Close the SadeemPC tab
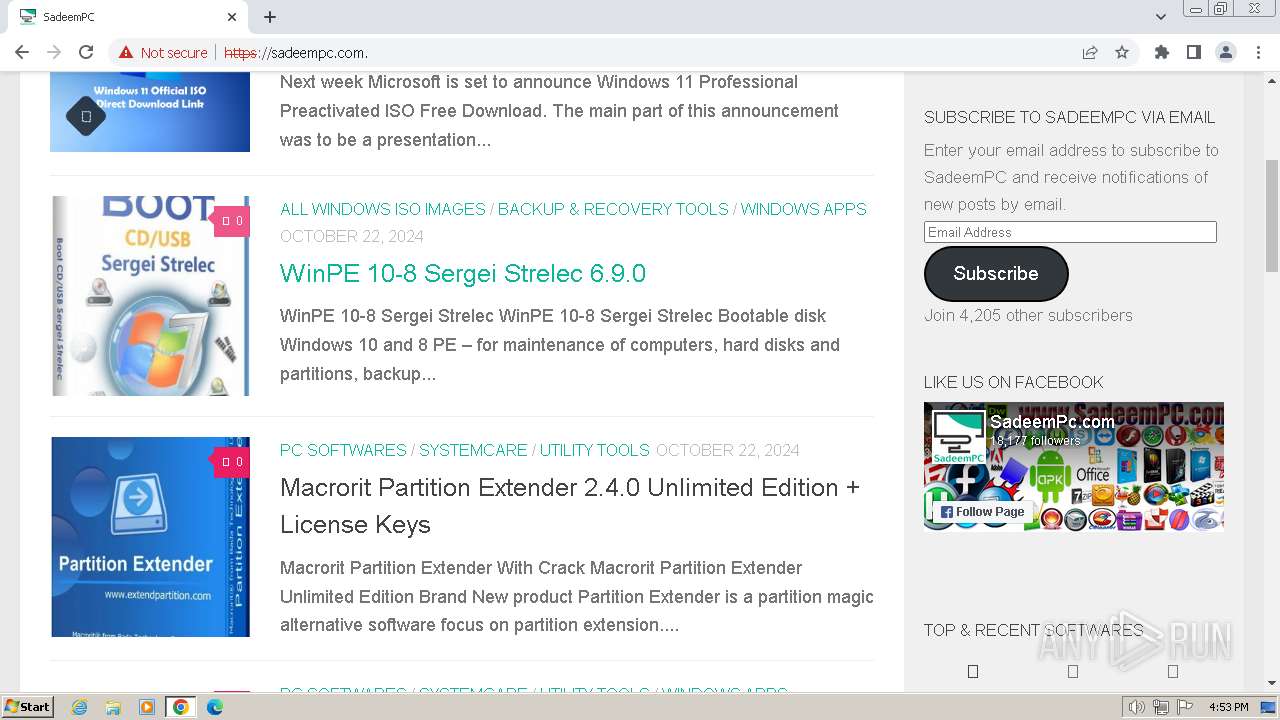 tap(232, 17)
